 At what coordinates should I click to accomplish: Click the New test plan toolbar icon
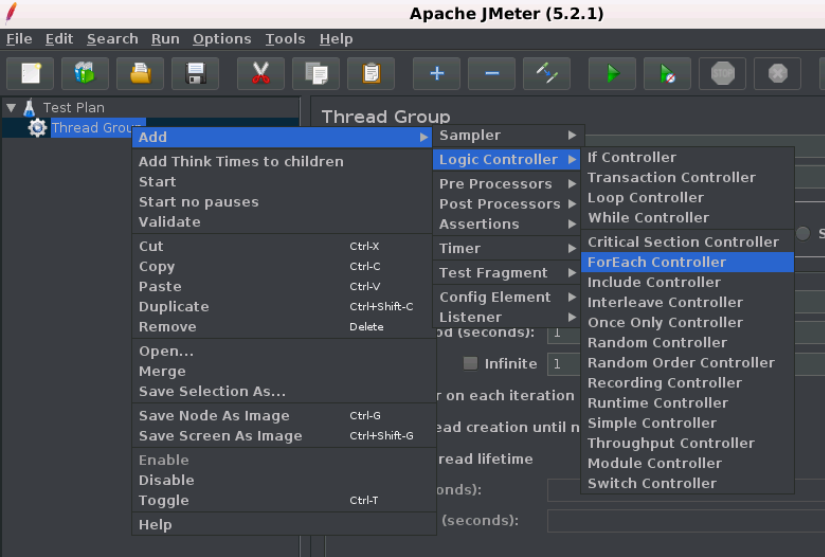[x=30, y=73]
